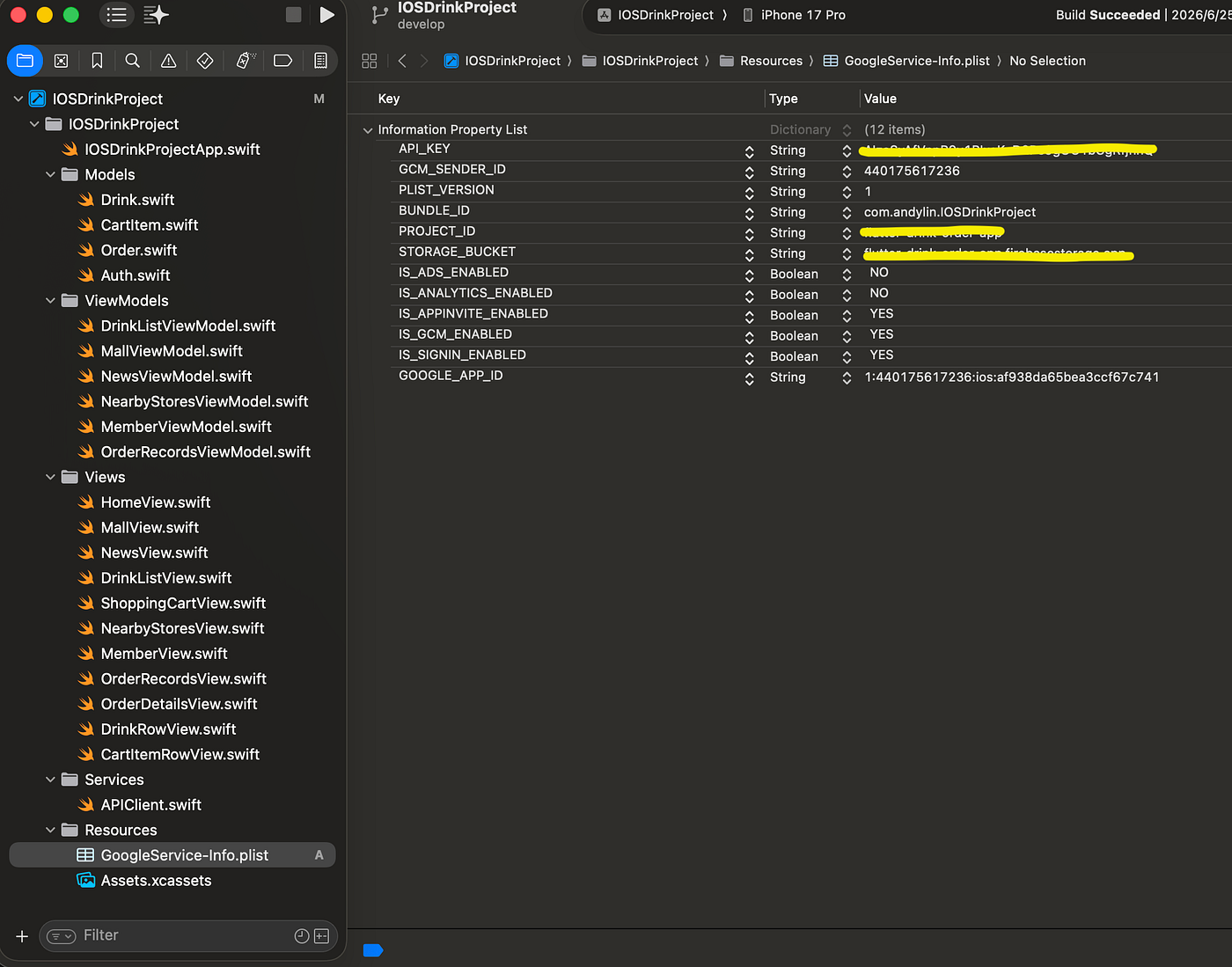Select the GoogleService-Info.plist breadcrumb
The width and height of the screenshot is (1232, 967).
coord(906,61)
